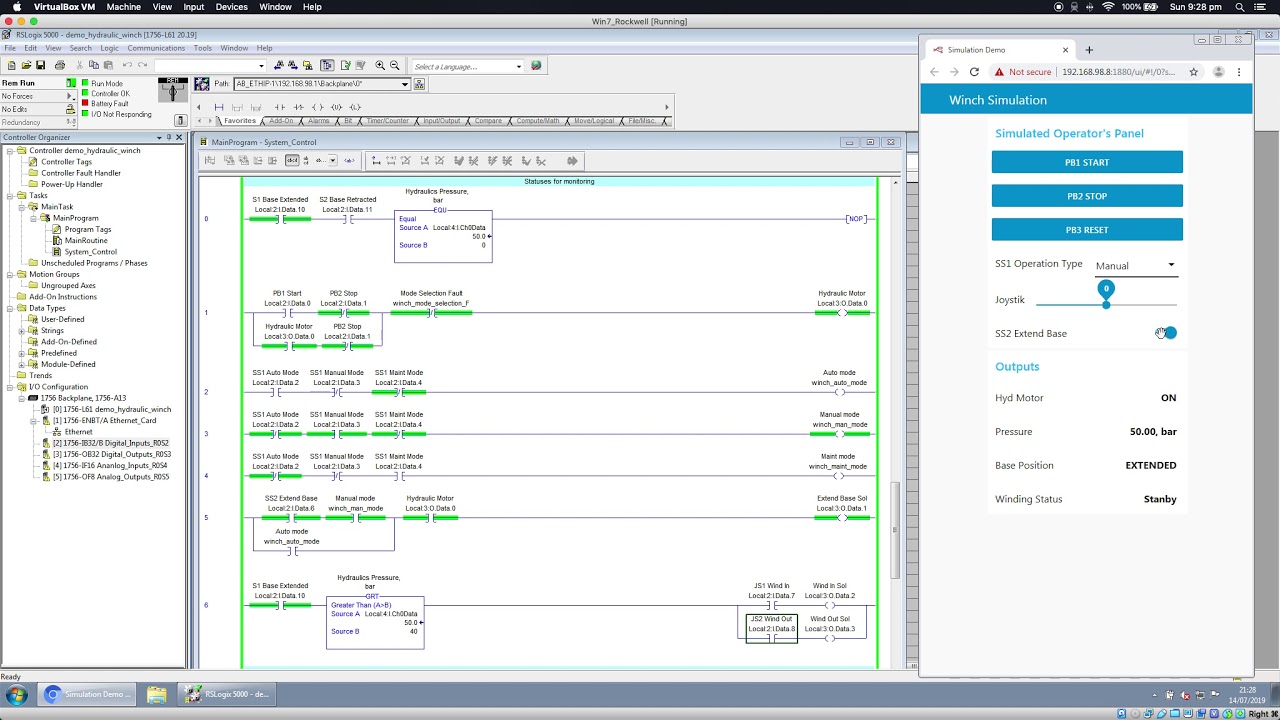Select the Timer/Counter instruction tab
This screenshot has height=720, width=1280.
(x=387, y=121)
